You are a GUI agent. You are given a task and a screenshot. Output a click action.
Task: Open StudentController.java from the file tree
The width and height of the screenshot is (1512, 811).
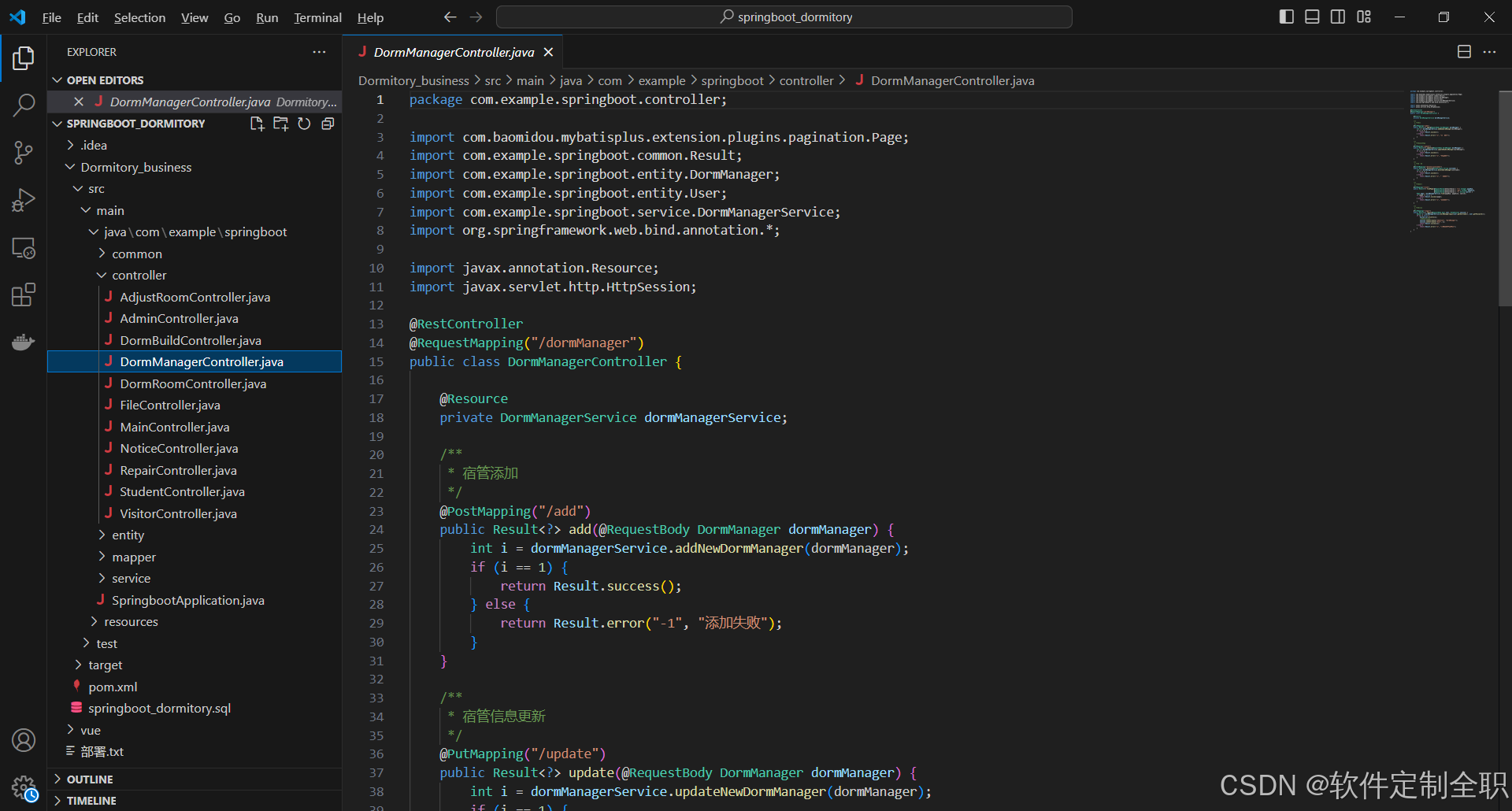(x=182, y=491)
